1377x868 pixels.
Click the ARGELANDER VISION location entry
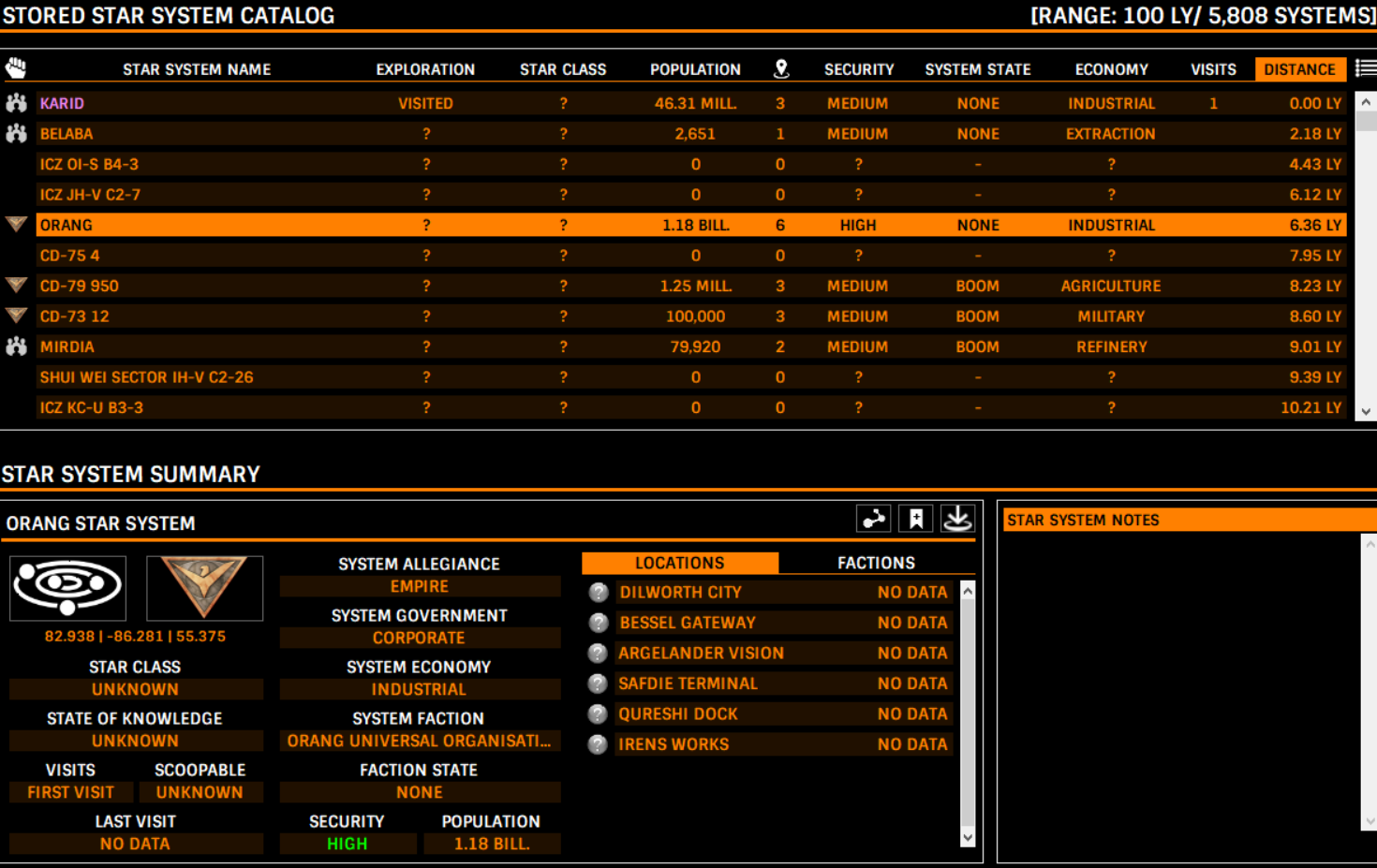click(x=784, y=654)
